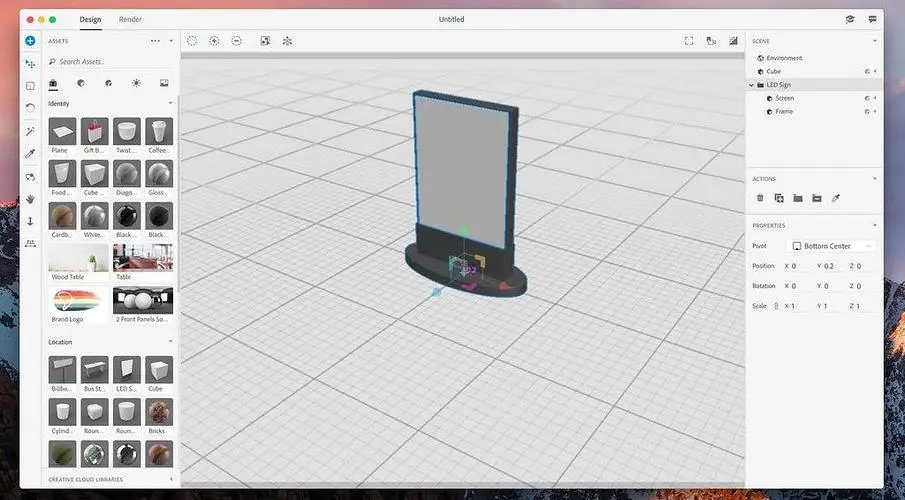Collapse the Properties panel arrow
This screenshot has width=905, height=500.
click(x=875, y=225)
